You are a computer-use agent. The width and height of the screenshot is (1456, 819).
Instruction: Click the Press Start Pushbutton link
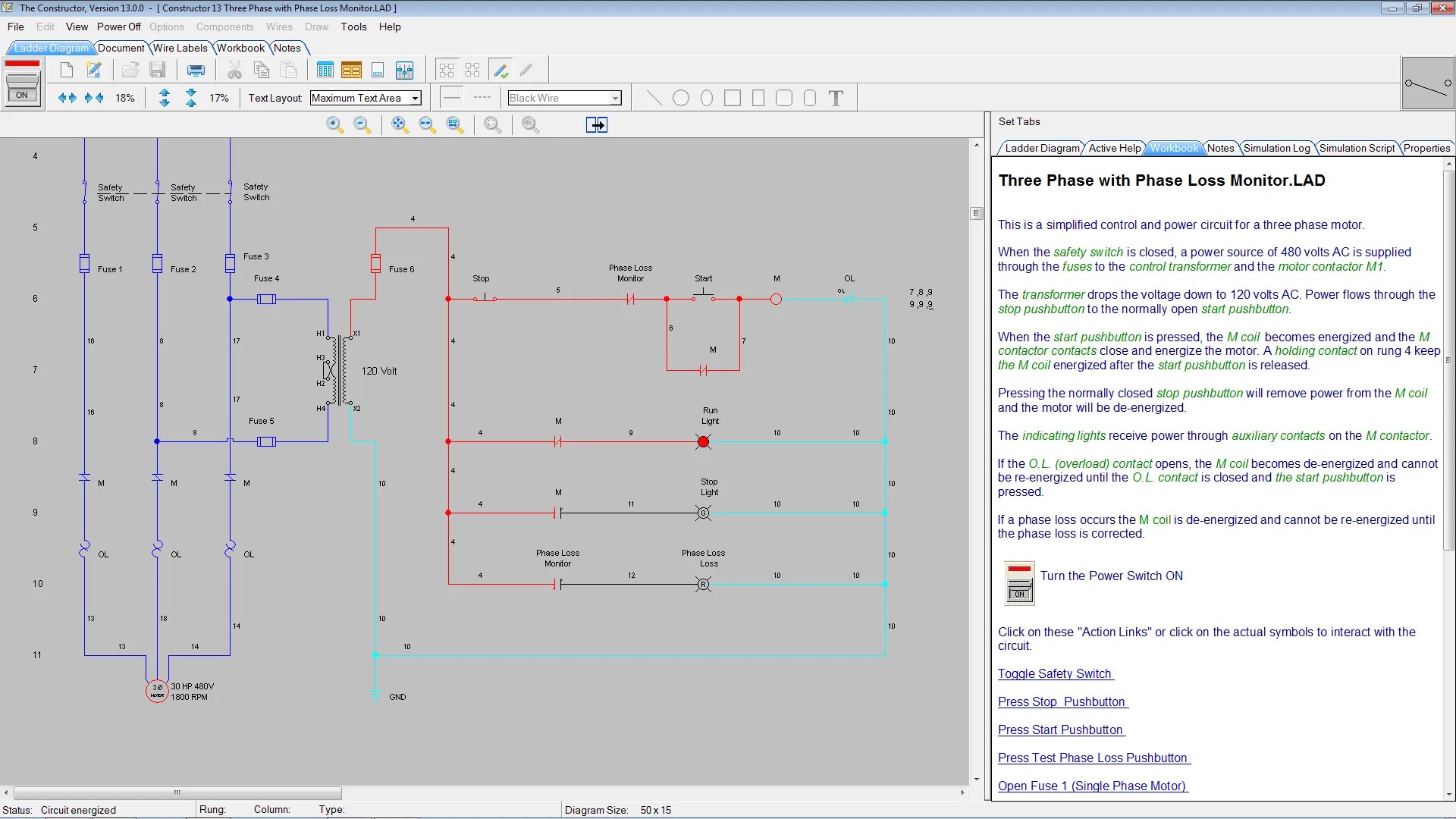(1060, 730)
